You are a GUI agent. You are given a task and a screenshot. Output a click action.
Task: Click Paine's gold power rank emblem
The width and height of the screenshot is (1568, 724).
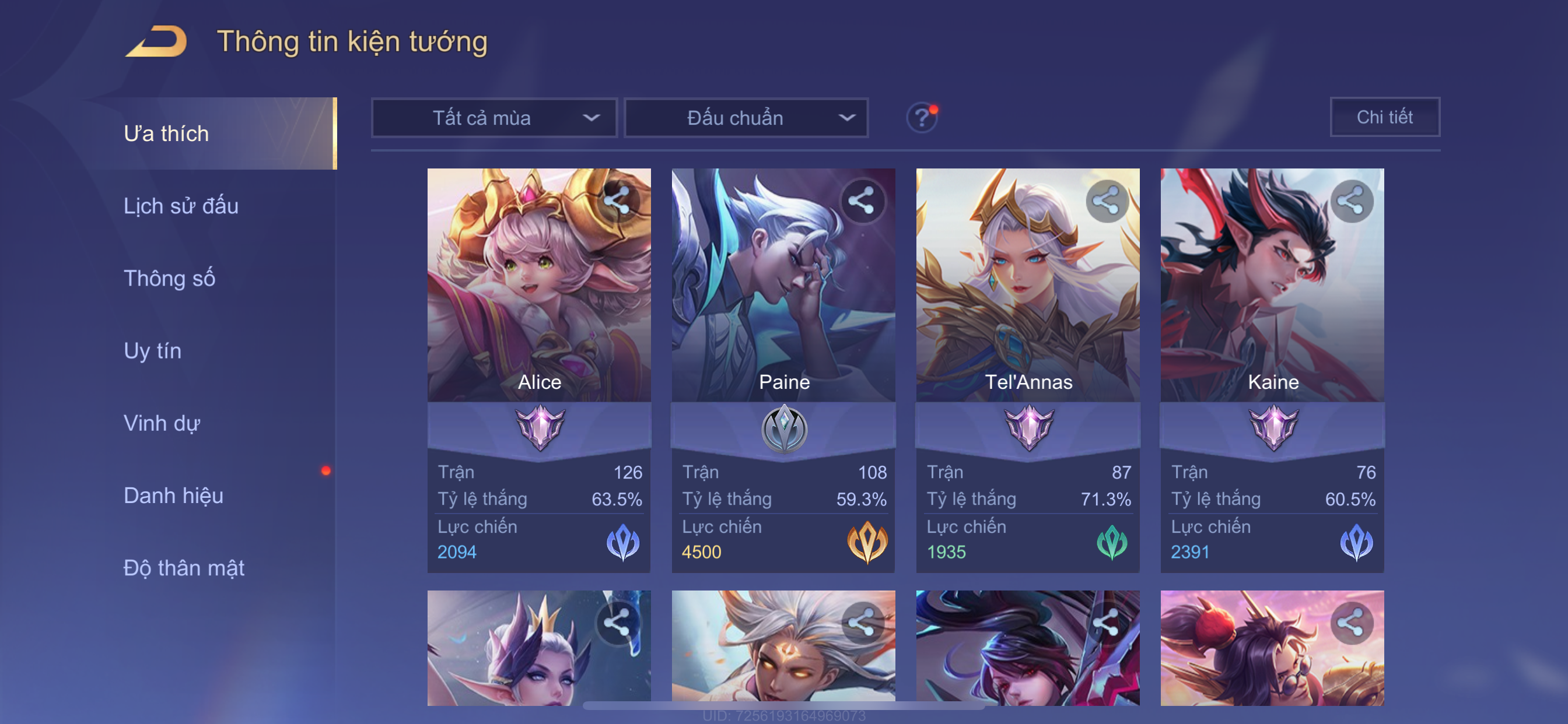click(x=867, y=542)
